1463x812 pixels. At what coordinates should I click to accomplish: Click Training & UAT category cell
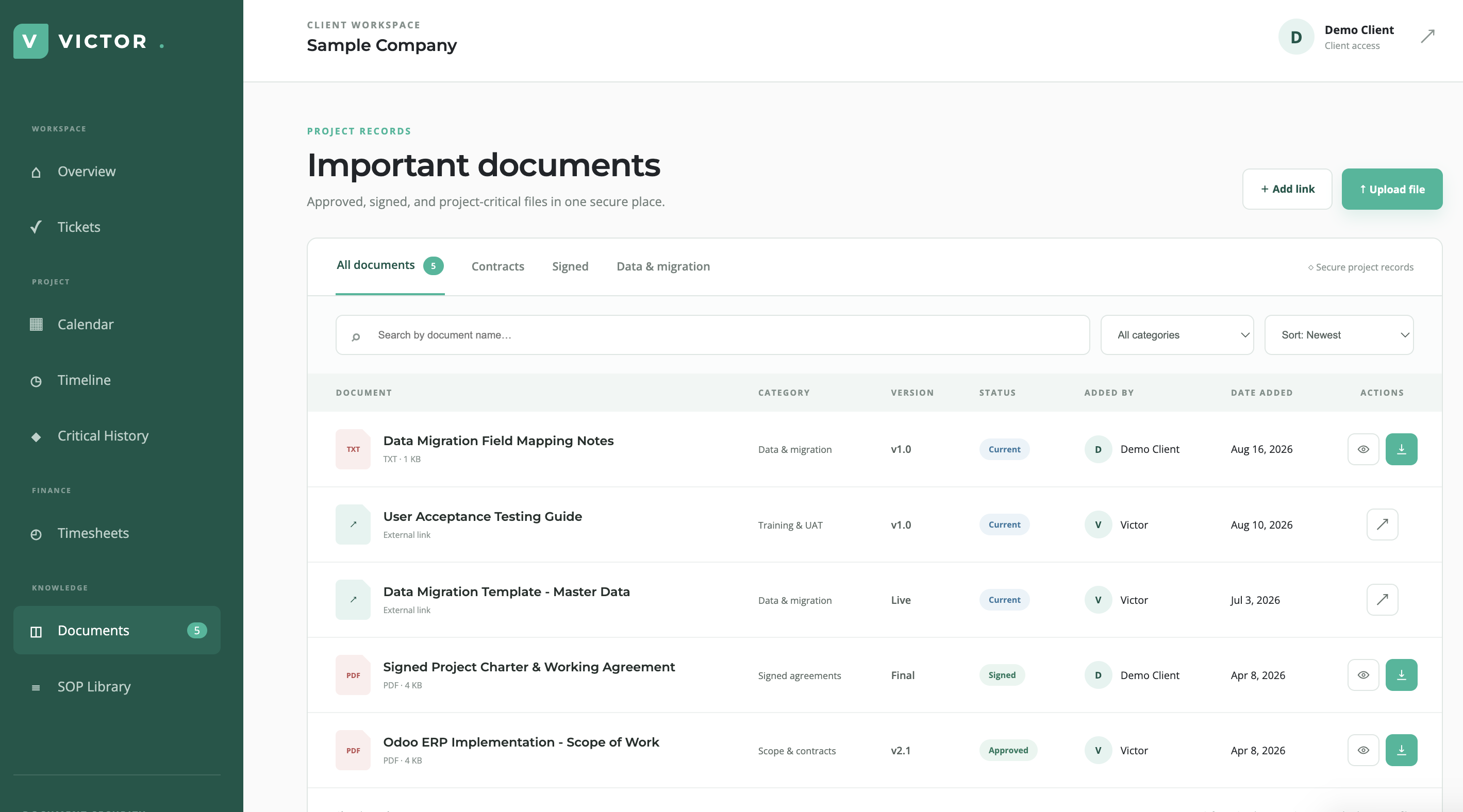click(x=790, y=525)
